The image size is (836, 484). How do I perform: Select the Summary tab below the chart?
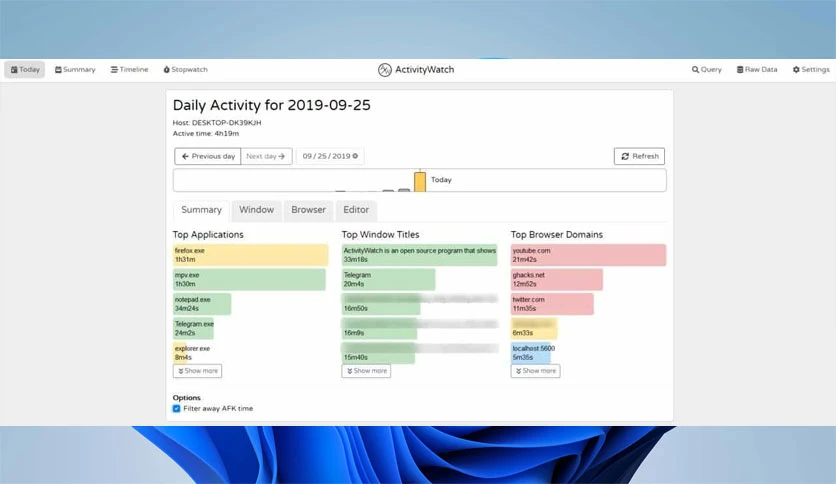pyautogui.click(x=202, y=210)
